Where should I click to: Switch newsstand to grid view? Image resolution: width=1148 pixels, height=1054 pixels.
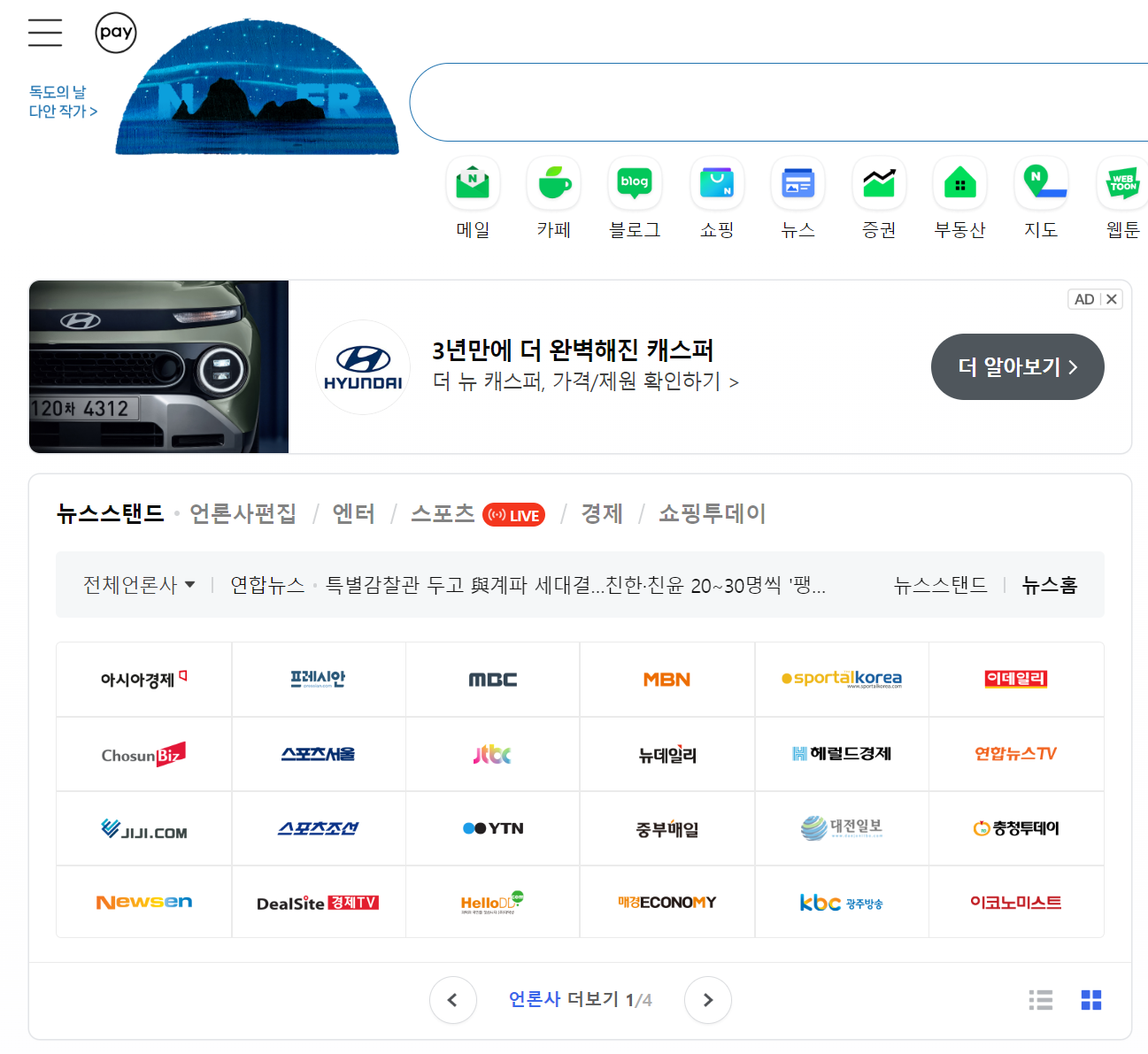pyautogui.click(x=1091, y=1000)
